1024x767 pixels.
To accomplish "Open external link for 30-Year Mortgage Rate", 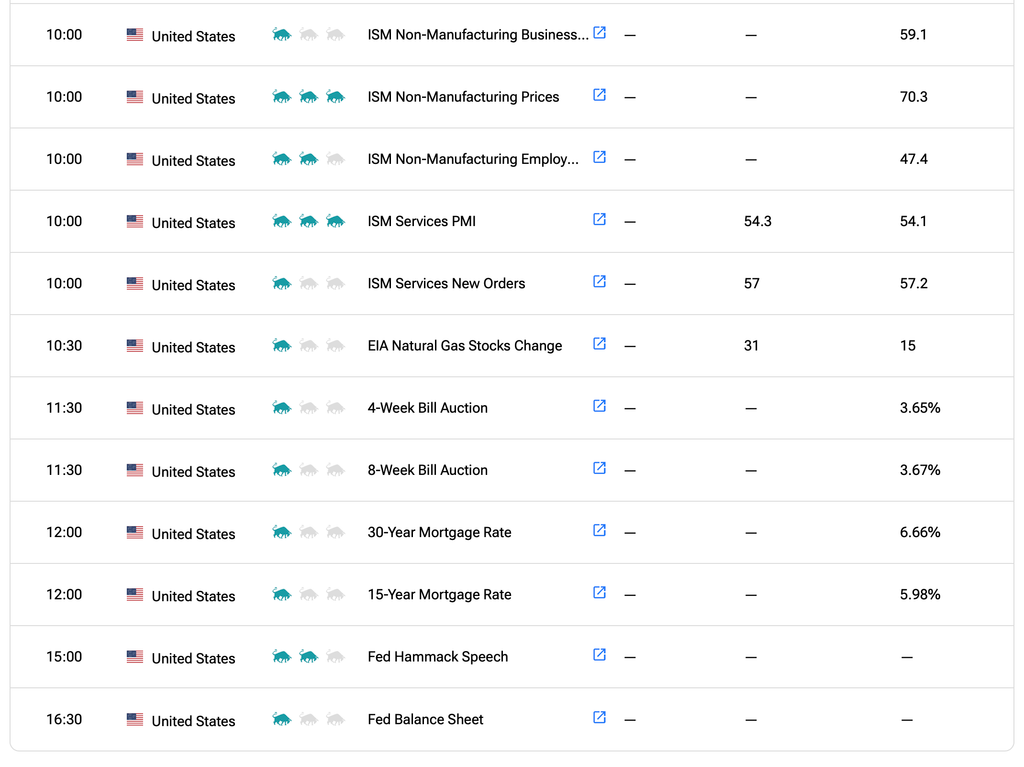I will [600, 530].
